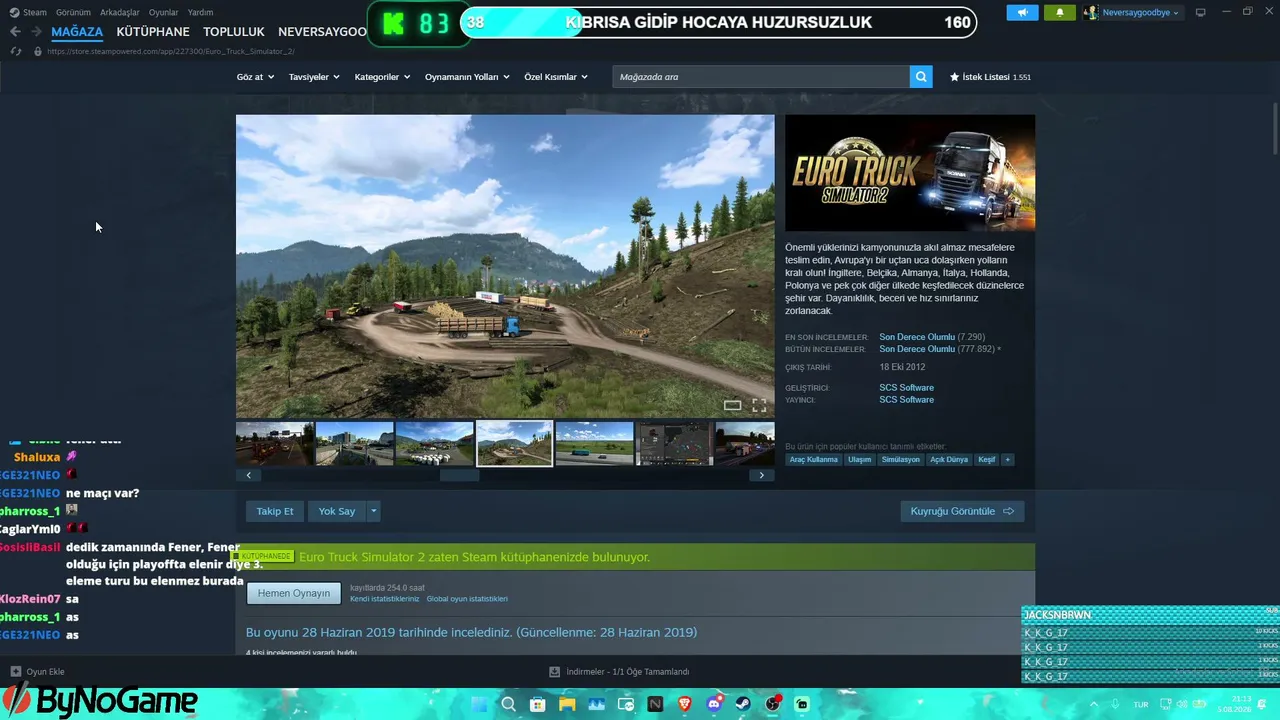This screenshot has height=720, width=1280.
Task: Click the Araç Kullanma tag
Action: (814, 459)
